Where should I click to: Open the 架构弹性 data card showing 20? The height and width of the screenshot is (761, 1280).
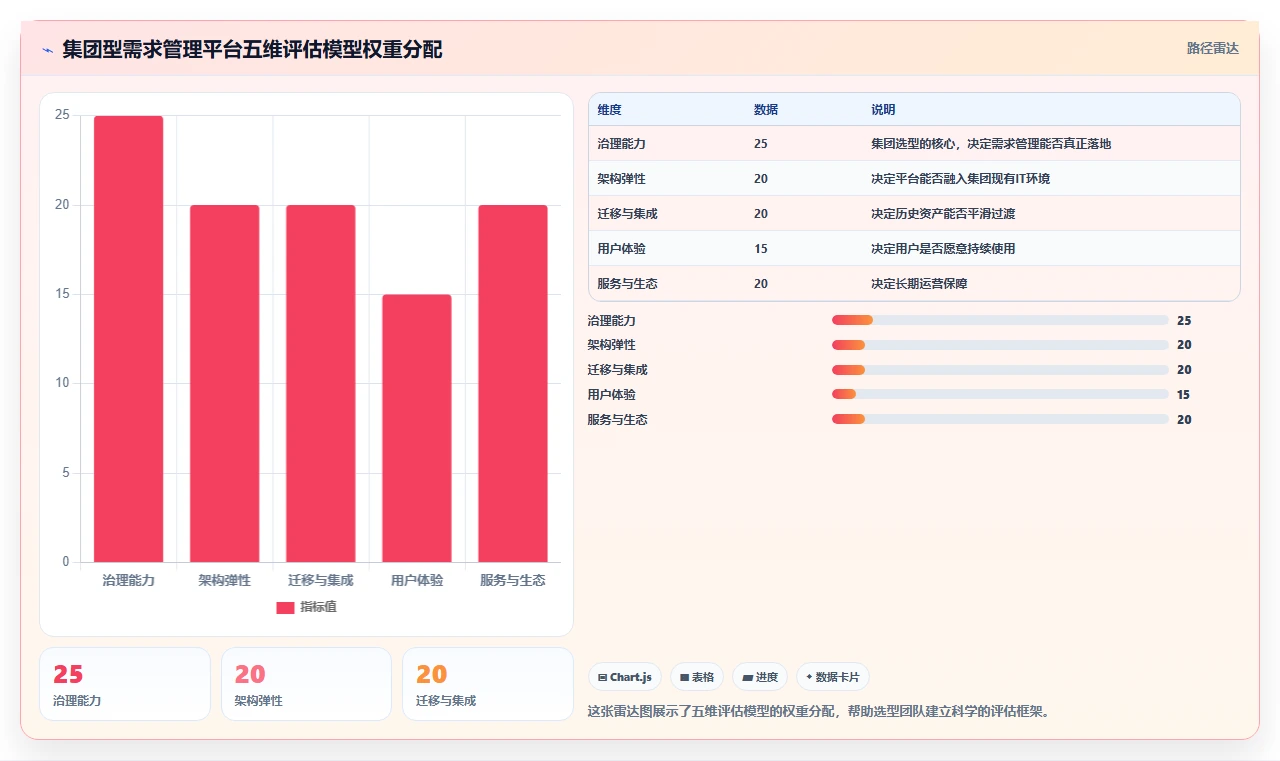point(306,684)
